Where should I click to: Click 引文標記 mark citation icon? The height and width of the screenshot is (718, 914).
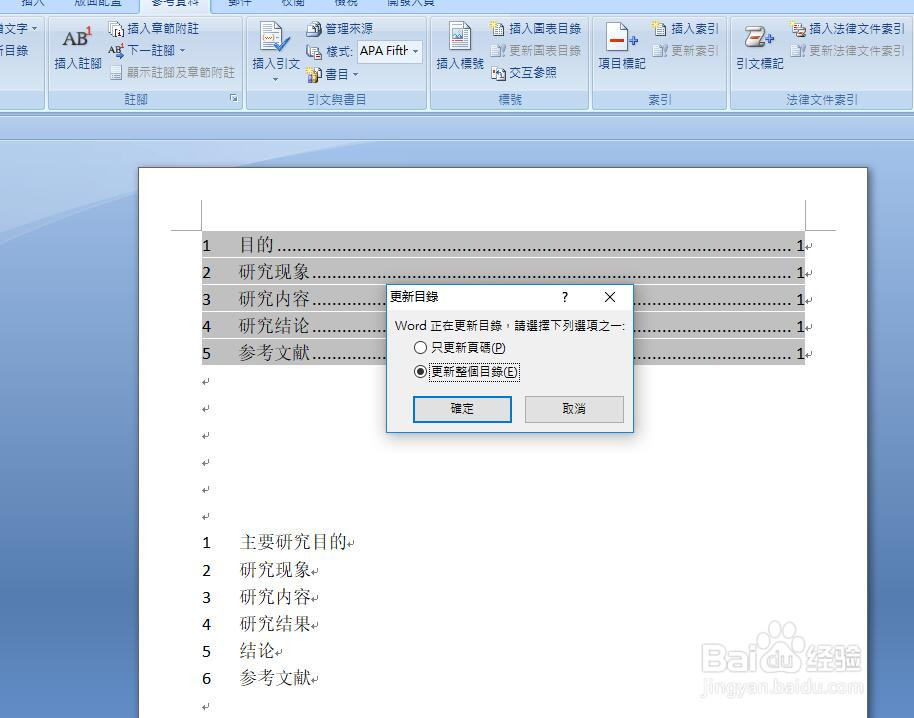coord(760,47)
